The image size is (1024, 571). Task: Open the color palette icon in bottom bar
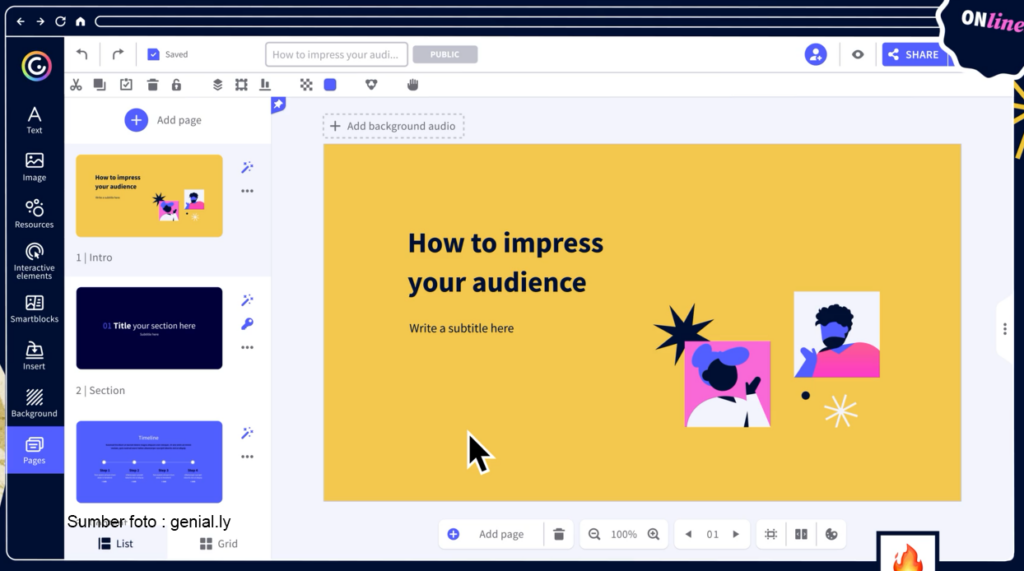click(831, 534)
